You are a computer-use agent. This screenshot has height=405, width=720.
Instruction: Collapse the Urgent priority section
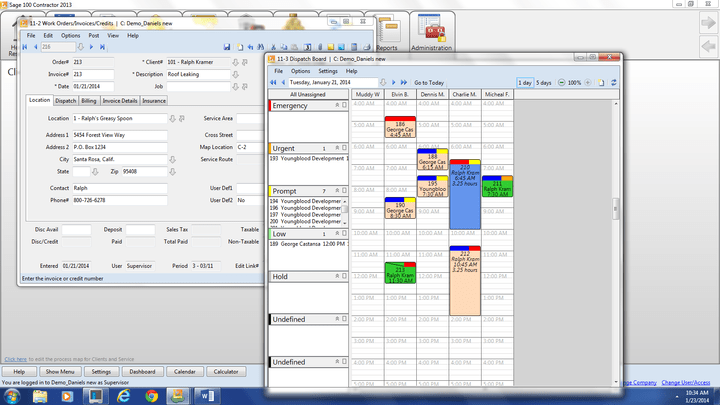[335, 148]
